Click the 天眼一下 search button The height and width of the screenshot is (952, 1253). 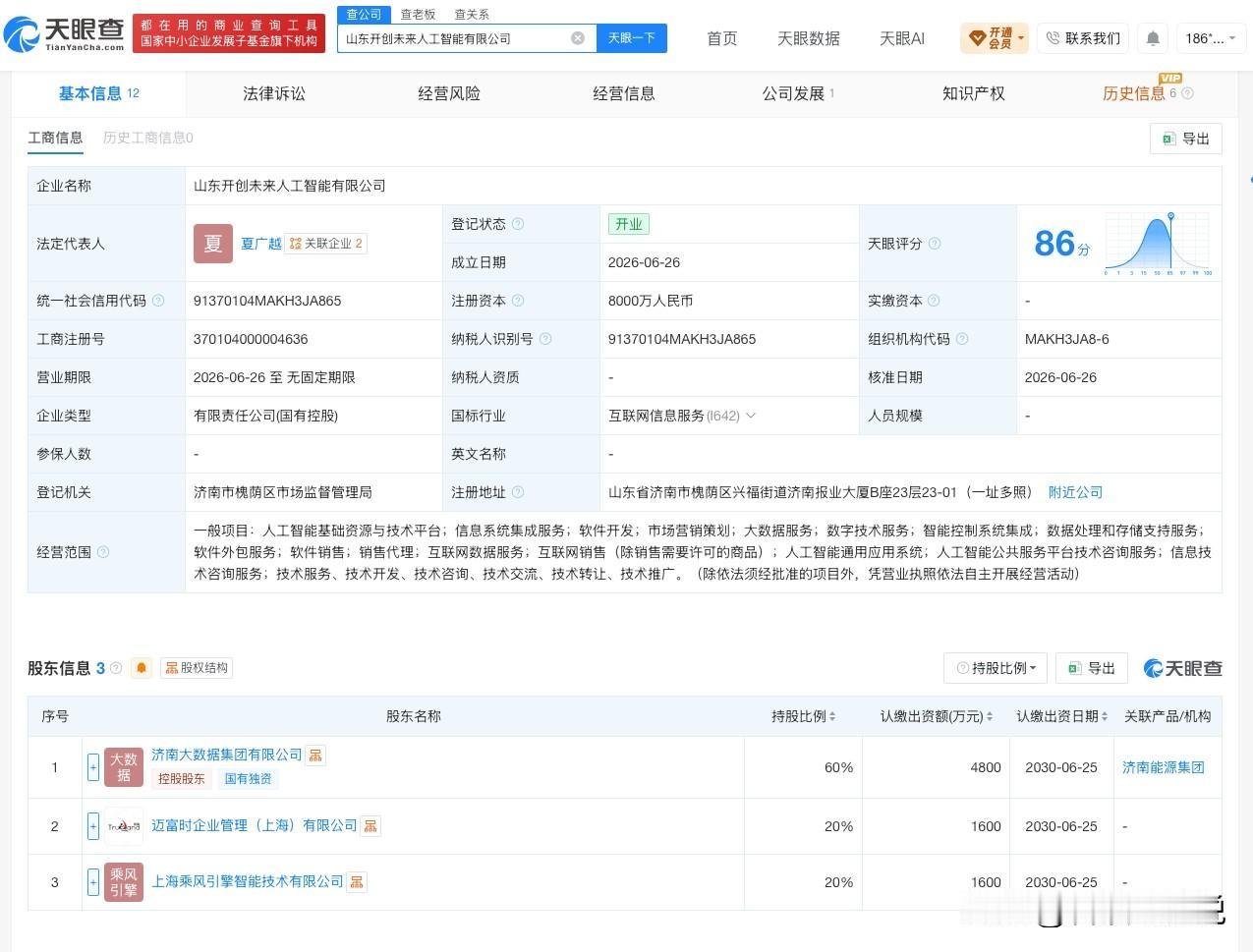coord(632,38)
